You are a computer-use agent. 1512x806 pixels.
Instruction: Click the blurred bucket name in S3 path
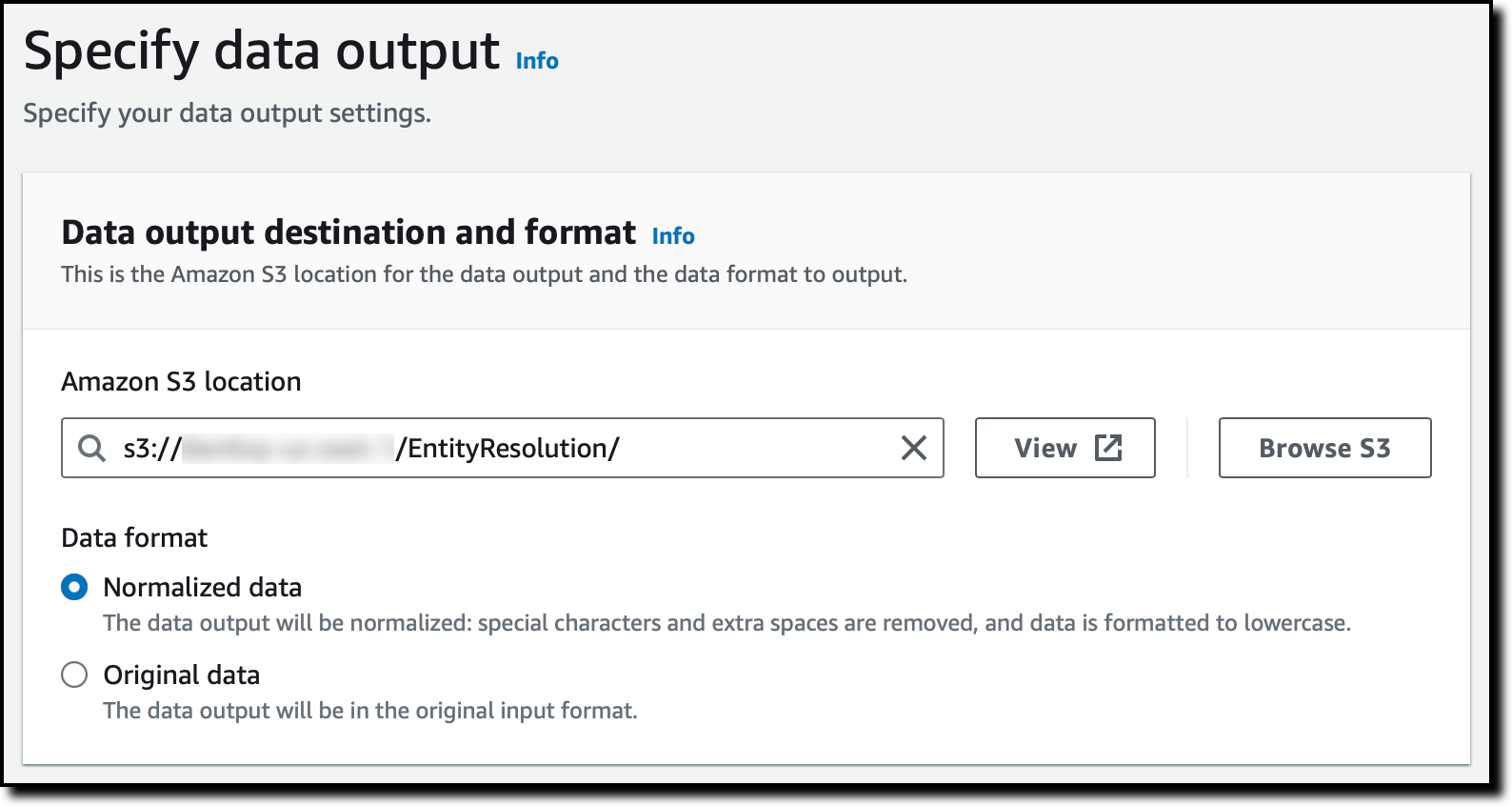288,448
